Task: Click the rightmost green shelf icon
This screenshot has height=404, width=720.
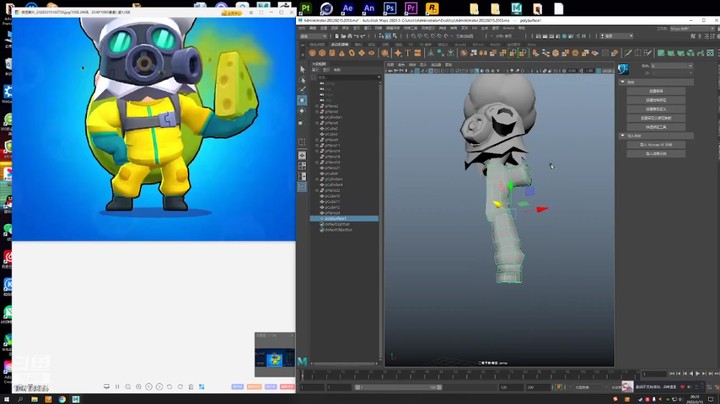Action: click(710, 53)
